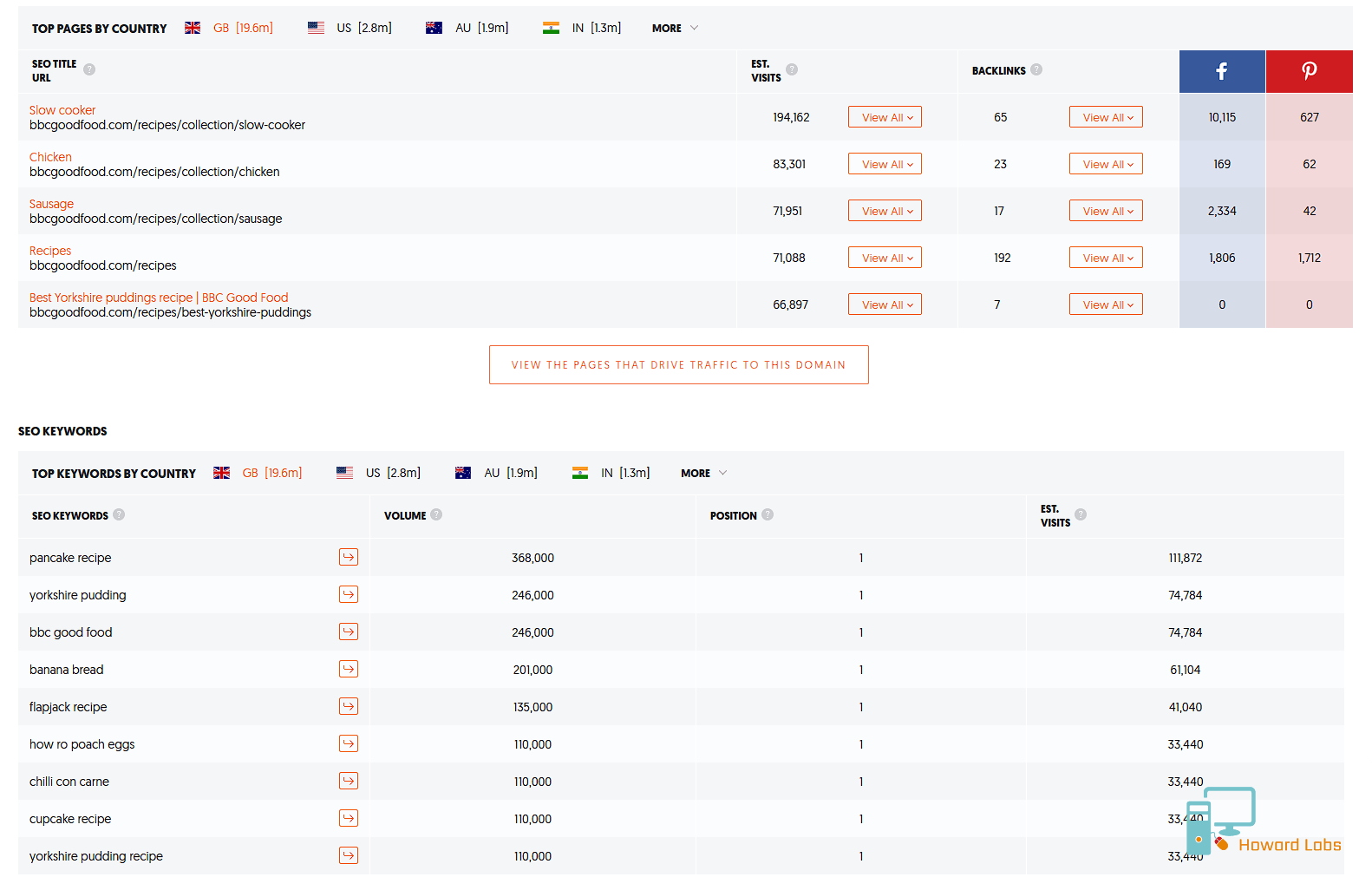Open keyword arrow icon for cupcake recipe

point(349,818)
